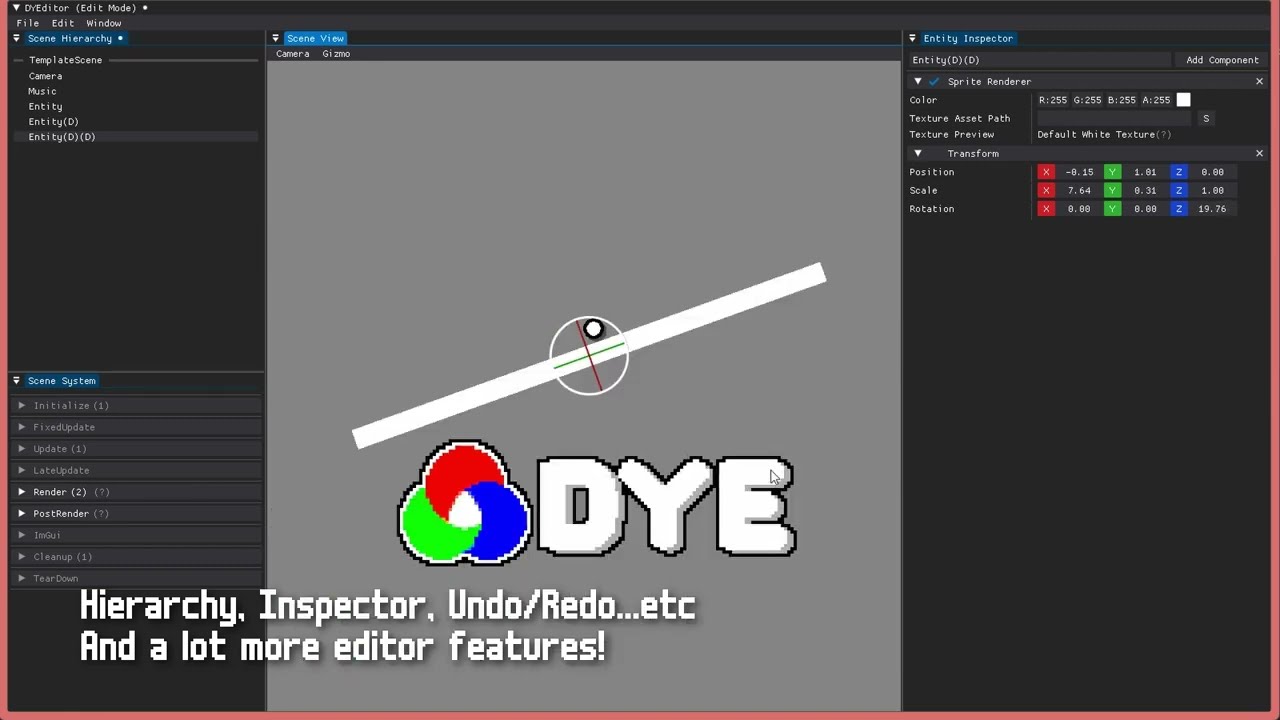
Task: Collapse the Scene System panel arrow
Action: pos(16,381)
